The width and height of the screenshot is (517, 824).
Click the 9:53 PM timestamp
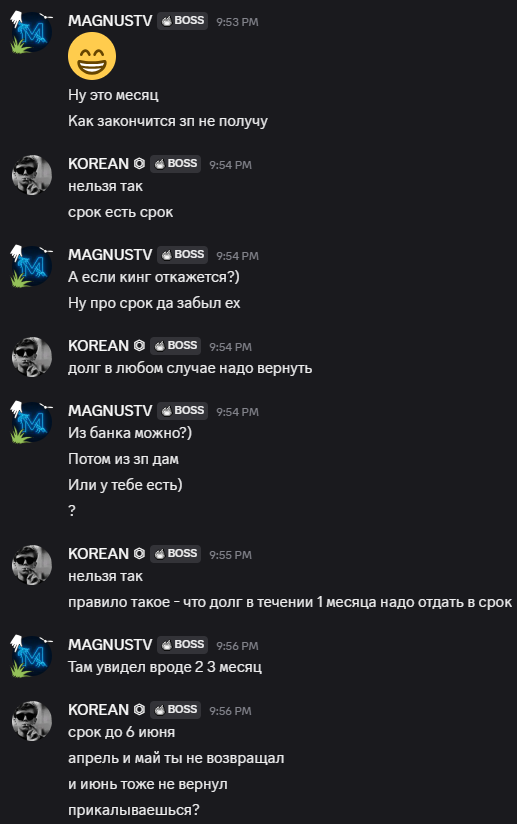click(x=237, y=22)
